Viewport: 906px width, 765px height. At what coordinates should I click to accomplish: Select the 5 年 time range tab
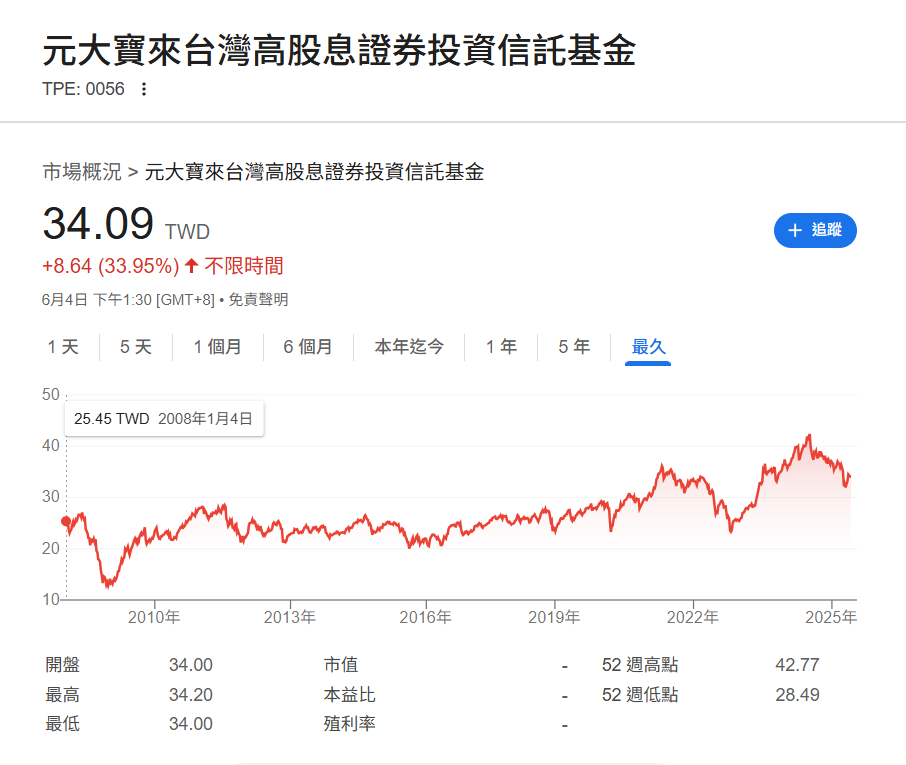pyautogui.click(x=574, y=347)
